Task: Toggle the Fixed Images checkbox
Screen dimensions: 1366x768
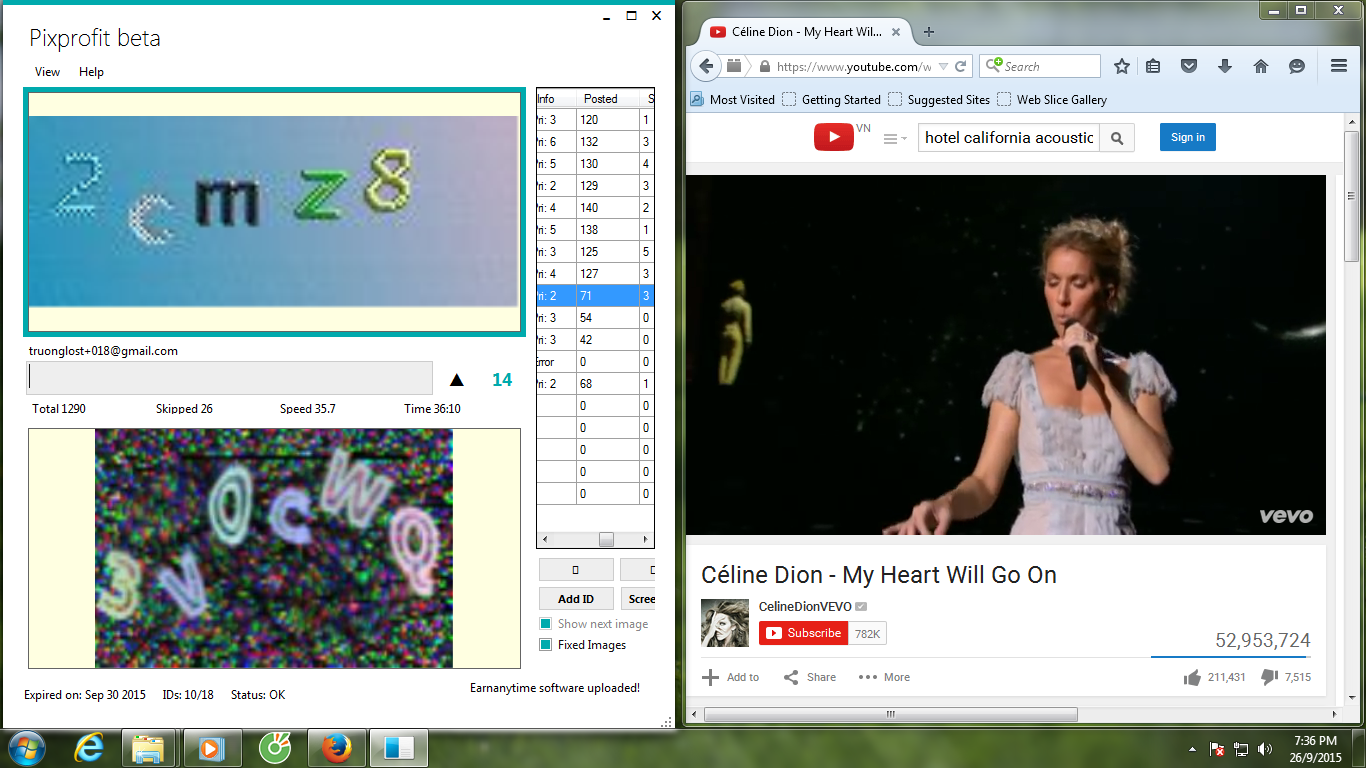Action: 545,645
